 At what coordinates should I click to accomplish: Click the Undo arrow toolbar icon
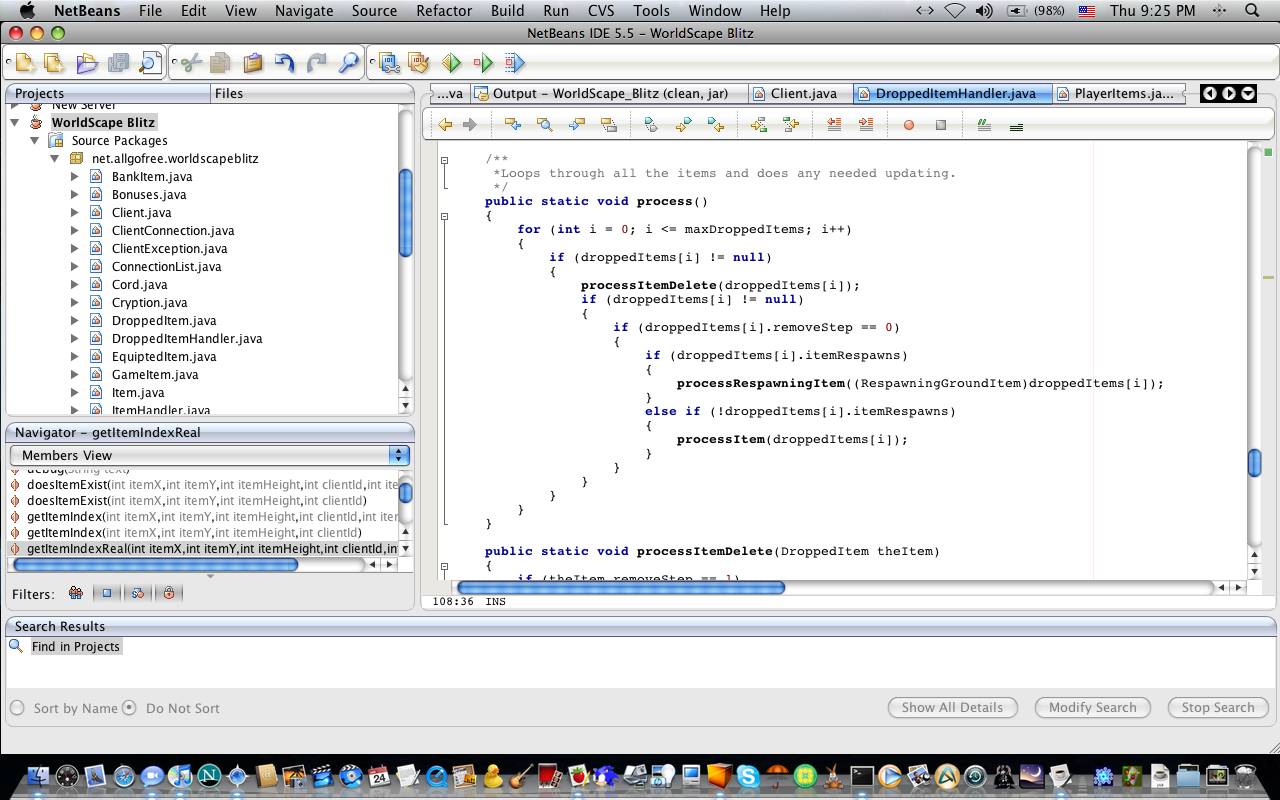[x=285, y=63]
